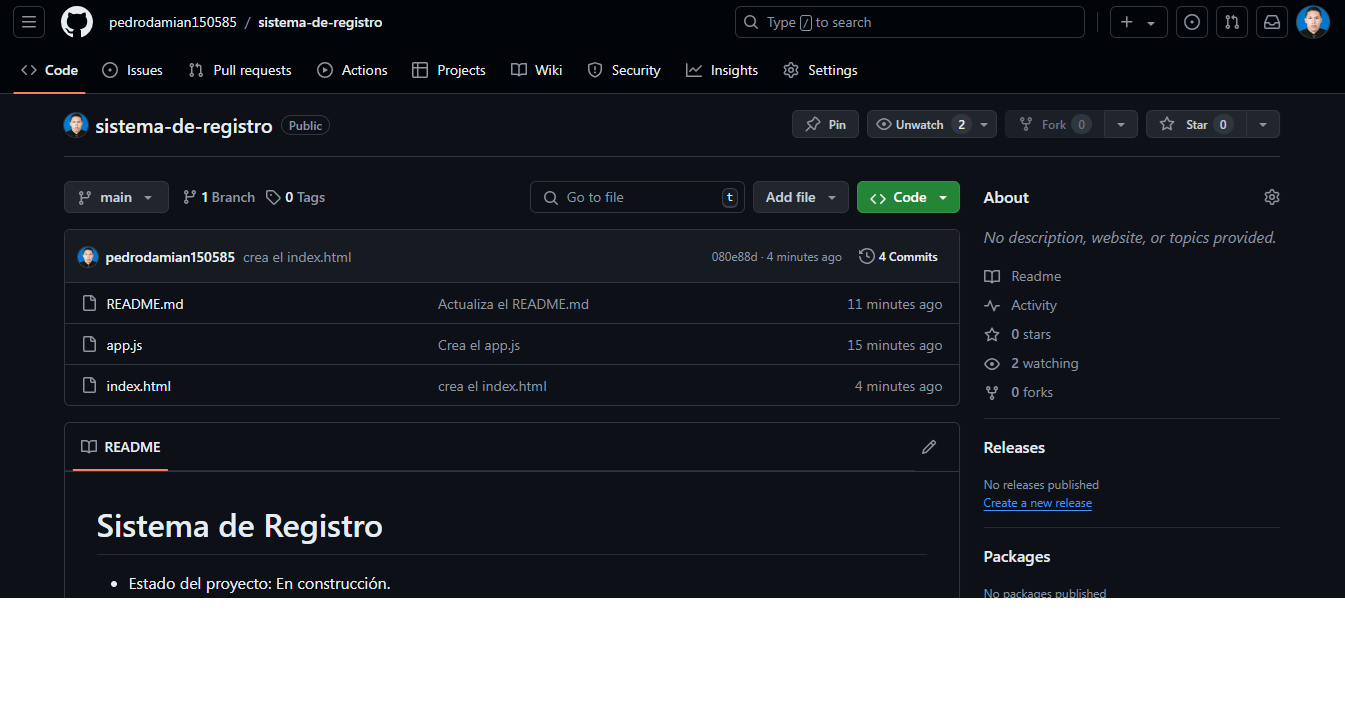Screen dimensions: 1345x720
Task: Star the repository
Action: tap(1196, 124)
